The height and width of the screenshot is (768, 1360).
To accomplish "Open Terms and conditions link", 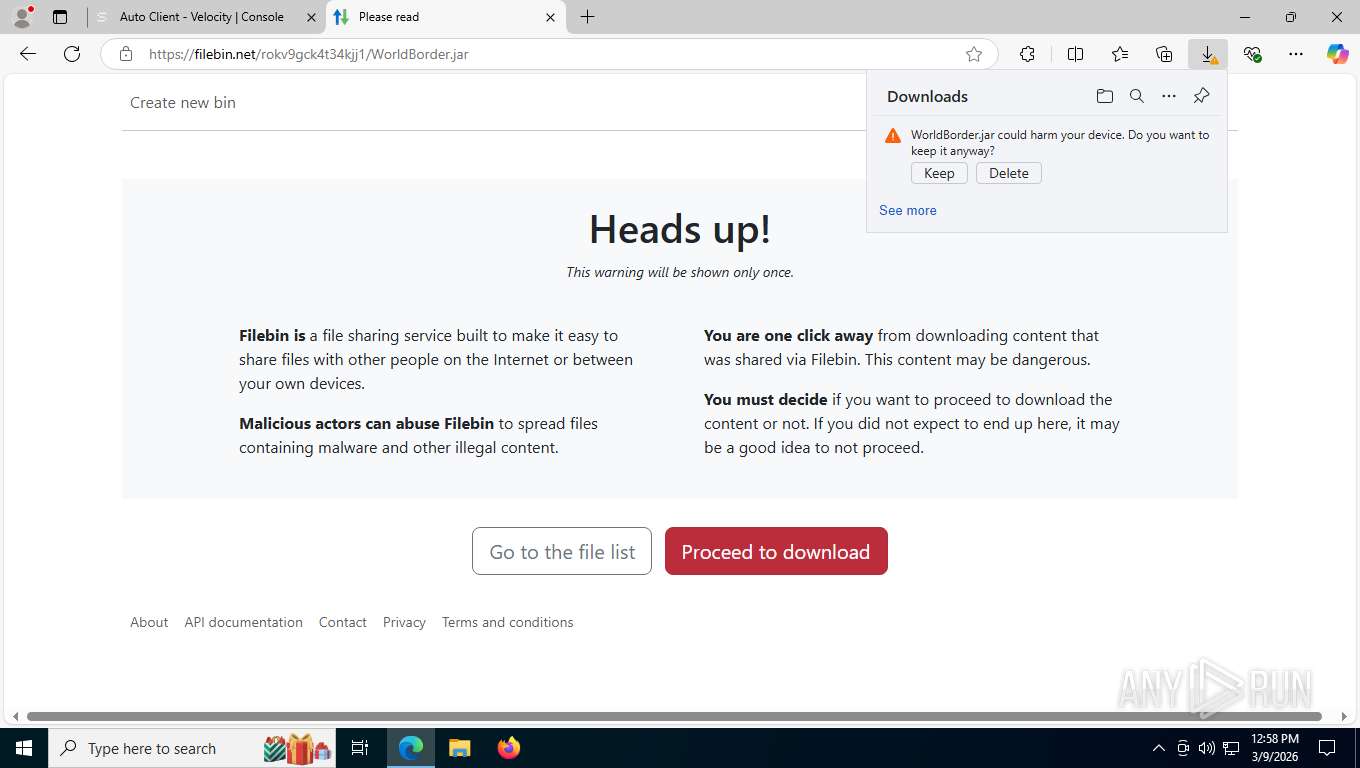I will click(x=508, y=622).
